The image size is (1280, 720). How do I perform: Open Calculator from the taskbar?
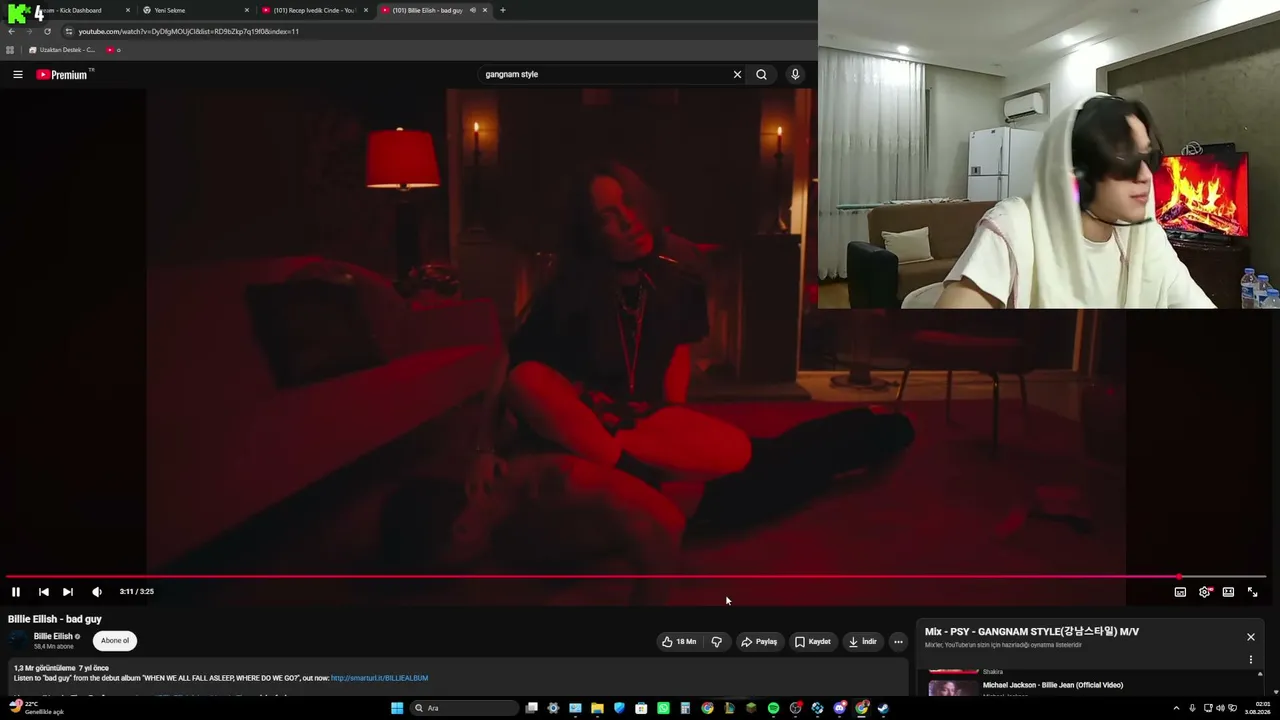(685, 708)
